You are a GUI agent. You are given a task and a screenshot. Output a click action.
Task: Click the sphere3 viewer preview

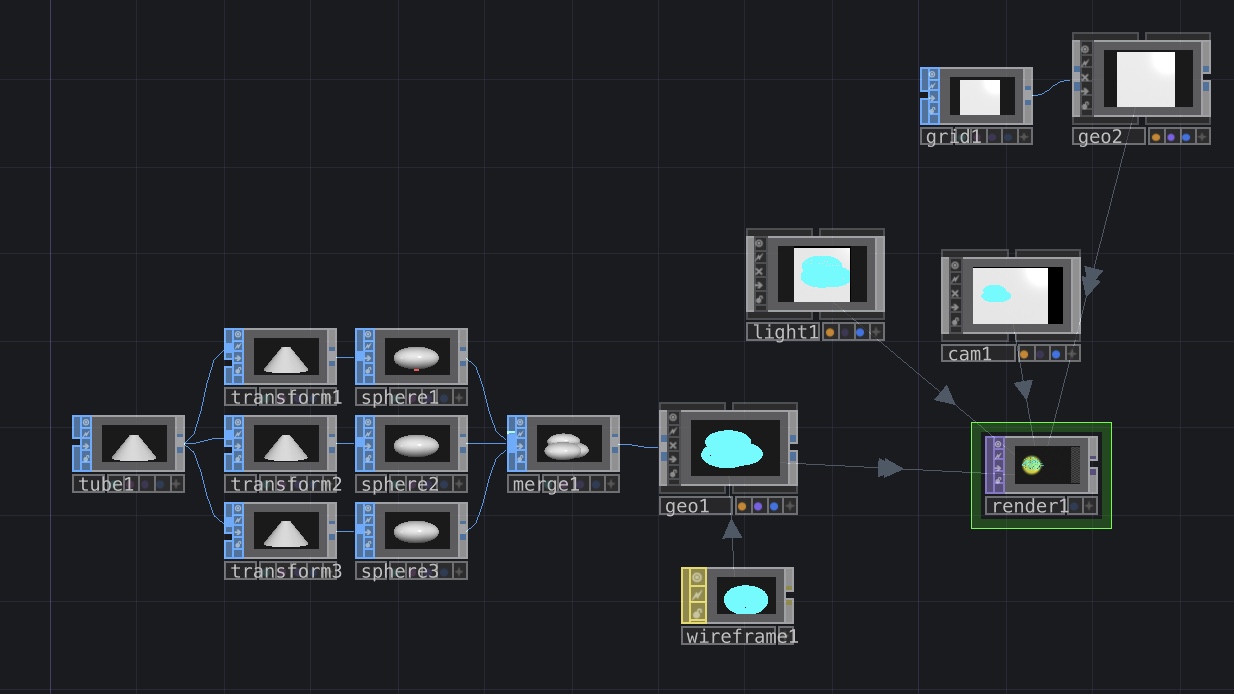(x=417, y=531)
